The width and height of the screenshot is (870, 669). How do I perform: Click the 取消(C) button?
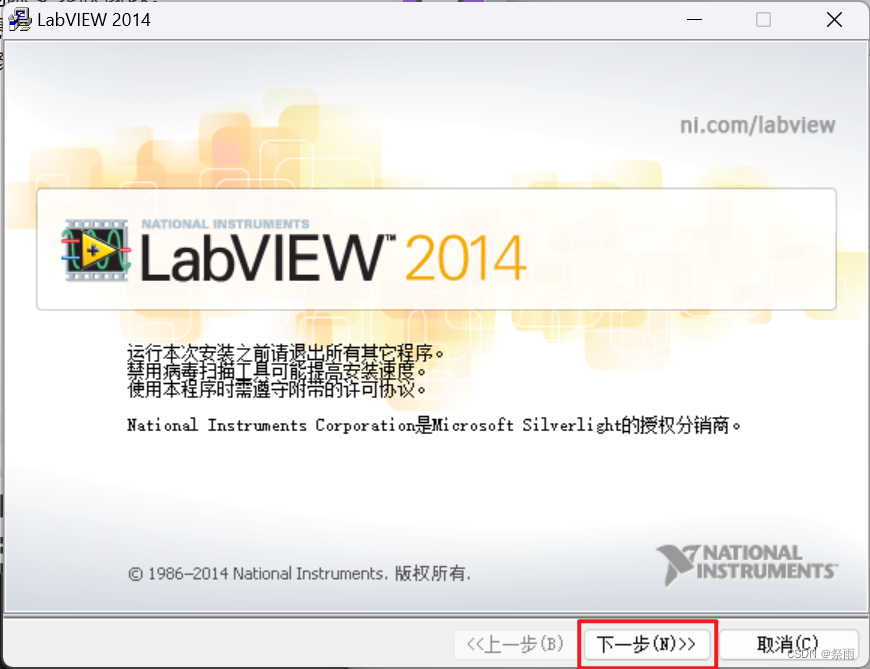[788, 644]
